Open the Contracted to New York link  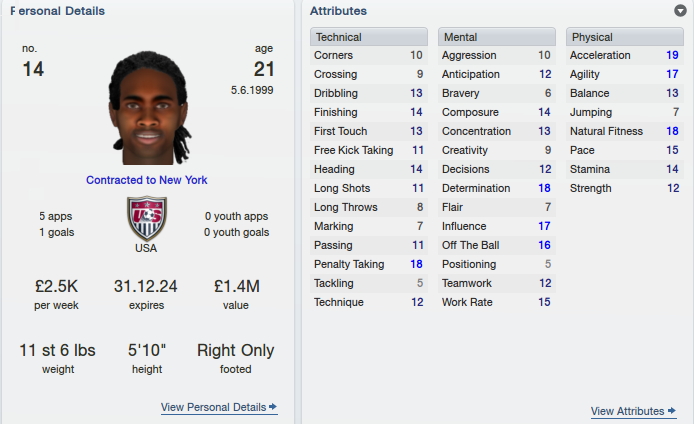point(147,180)
